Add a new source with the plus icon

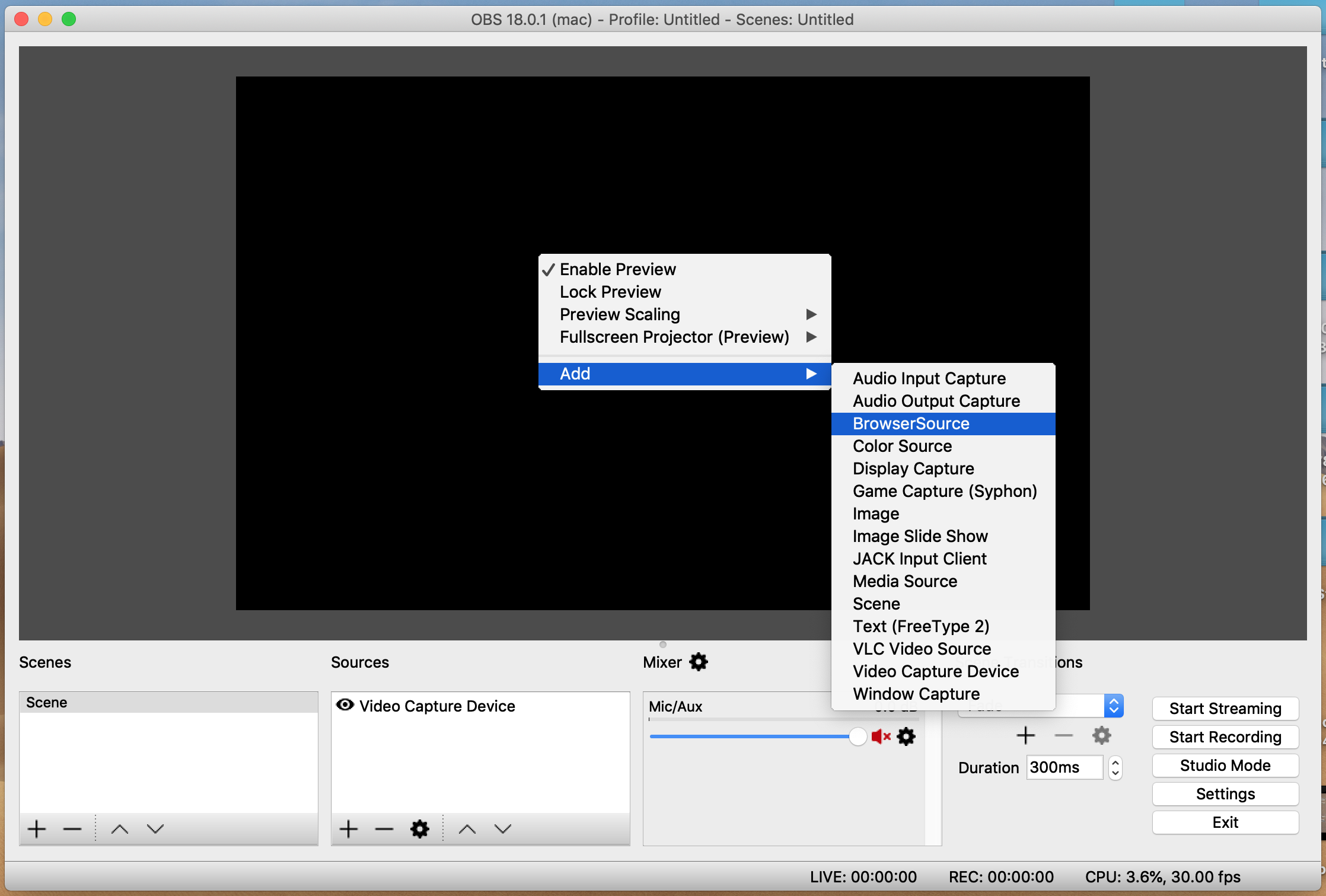pyautogui.click(x=349, y=829)
